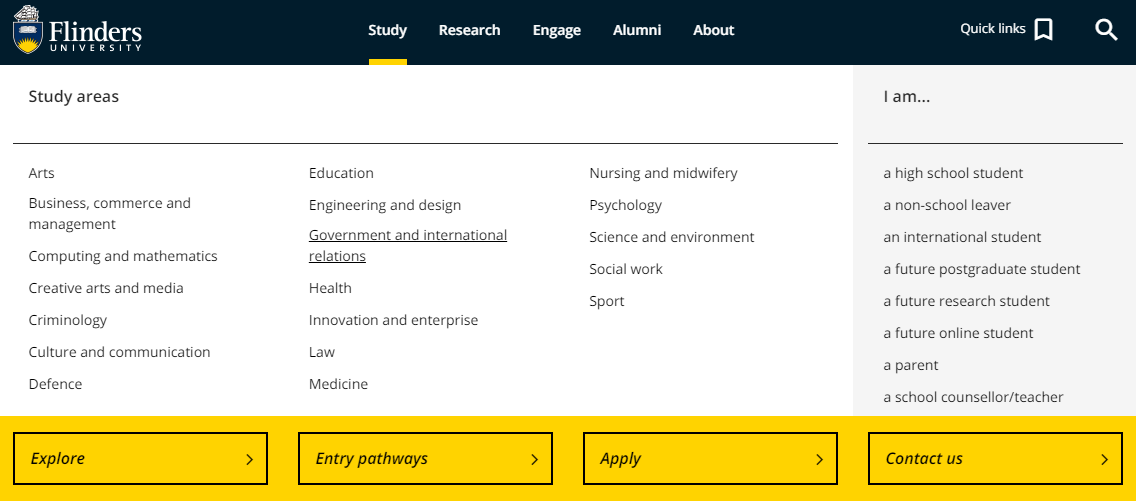Screen dimensions: 1136x501
Task: Open the Research menu
Action: [469, 30]
